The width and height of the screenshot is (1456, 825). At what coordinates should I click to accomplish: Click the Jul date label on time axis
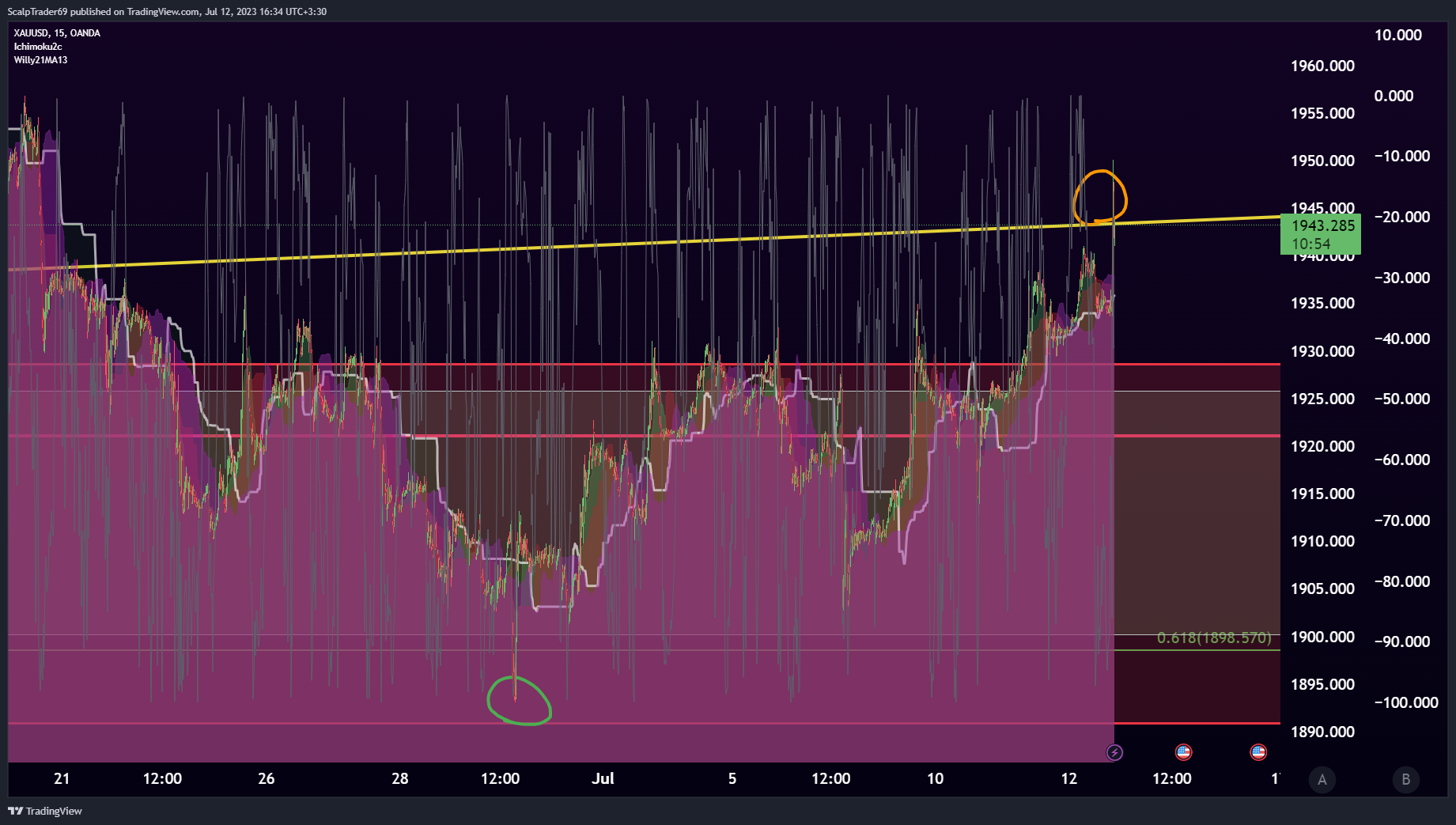coord(603,778)
